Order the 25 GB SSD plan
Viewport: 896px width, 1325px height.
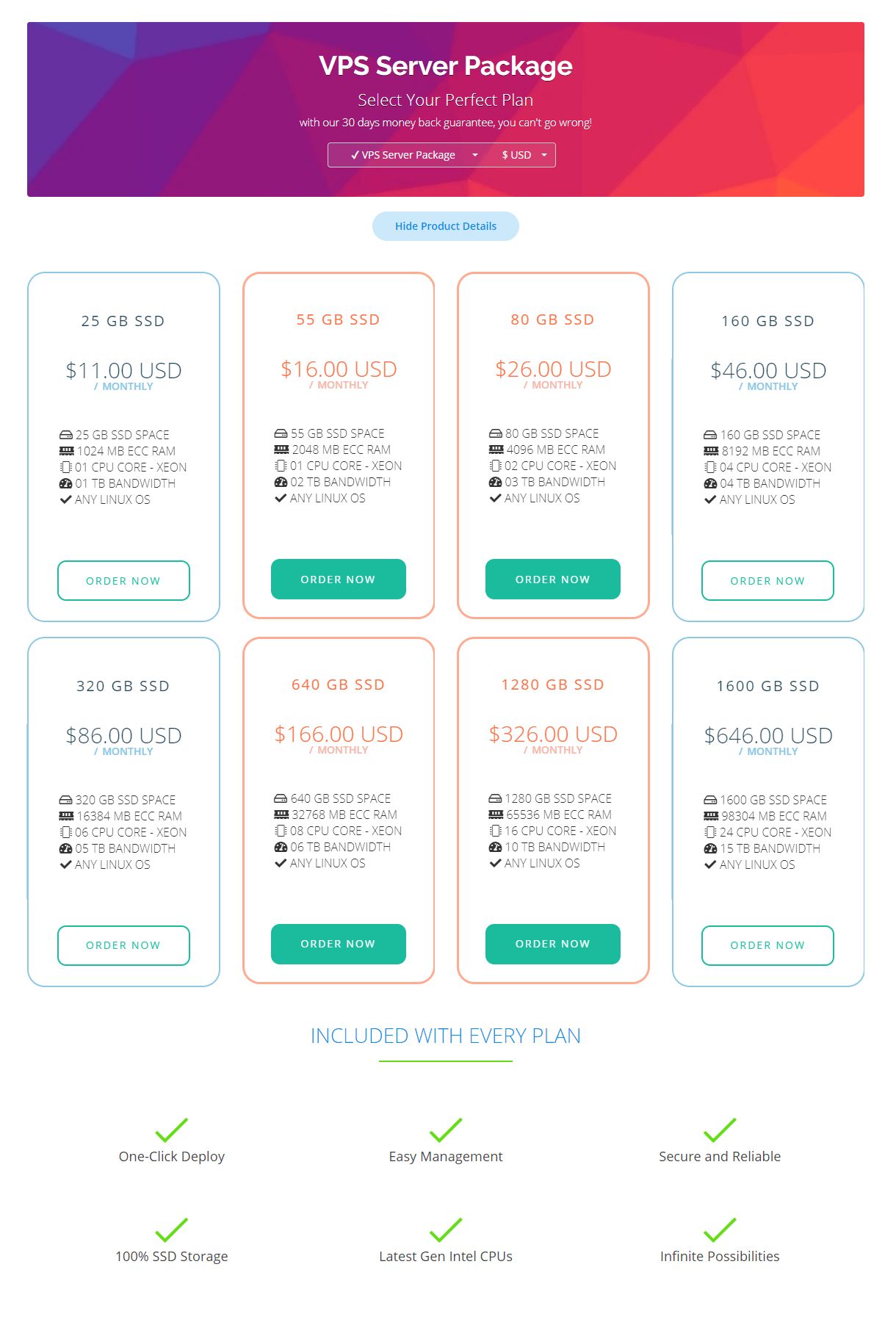(x=123, y=580)
